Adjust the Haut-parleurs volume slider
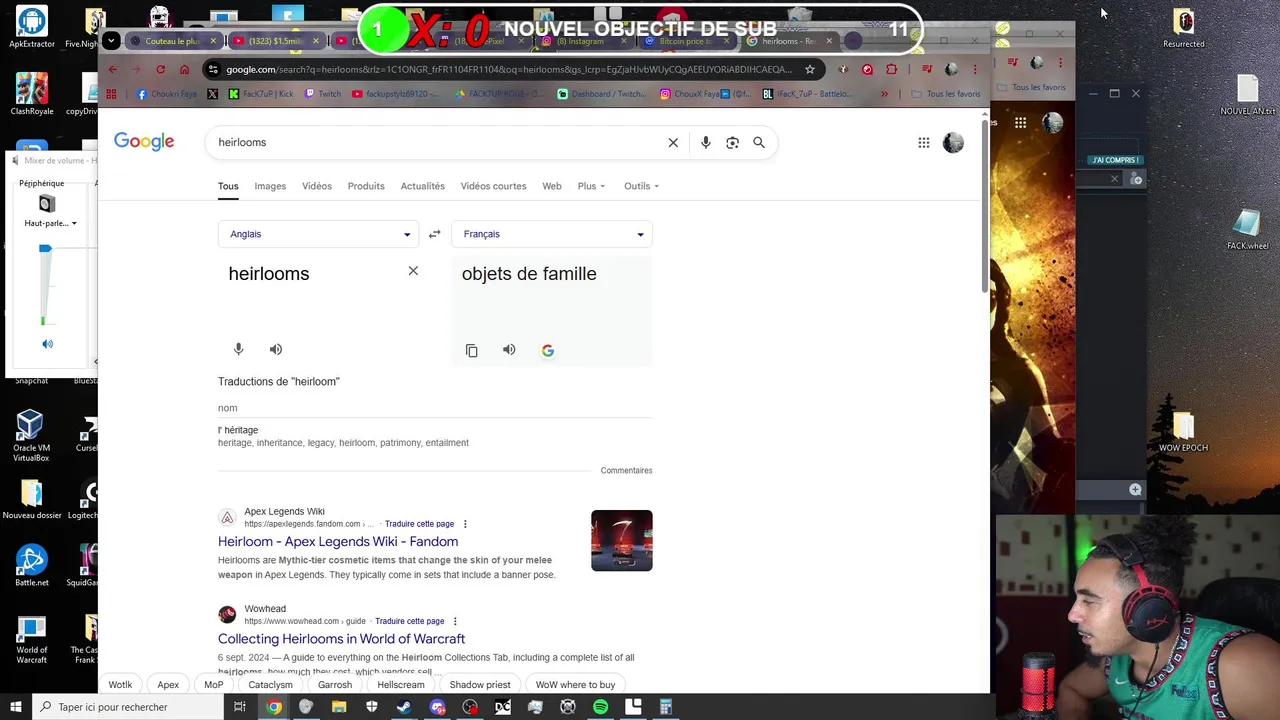This screenshot has width=1280, height=720. pos(45,249)
